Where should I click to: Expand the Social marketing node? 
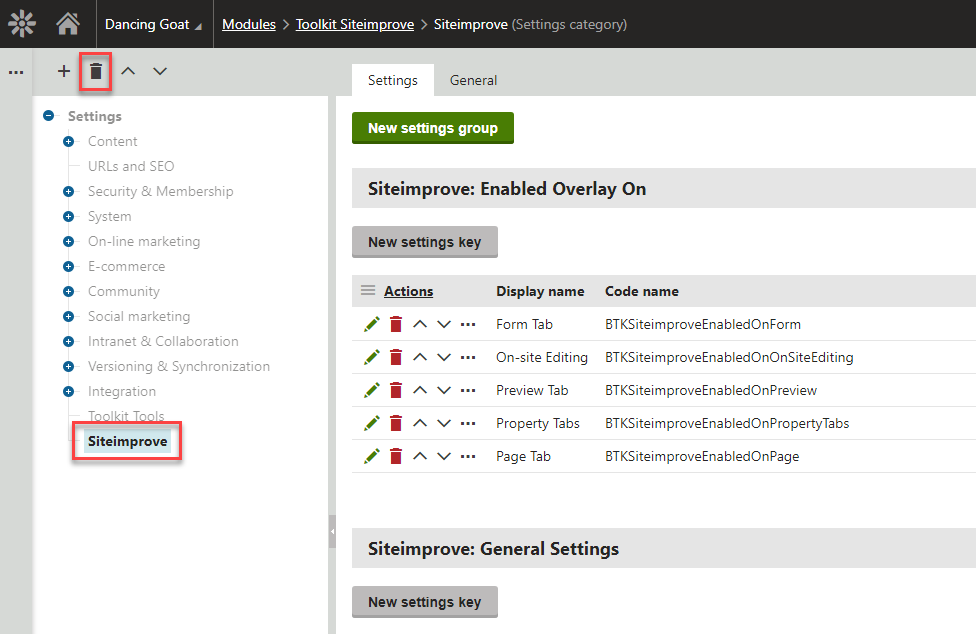click(x=68, y=316)
